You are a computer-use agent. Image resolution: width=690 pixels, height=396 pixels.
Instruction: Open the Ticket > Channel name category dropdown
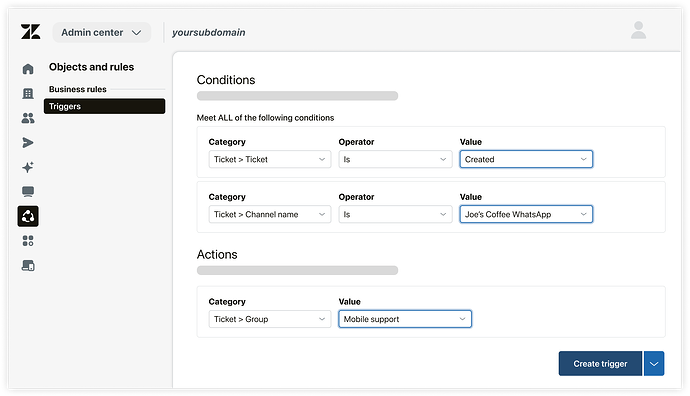270,214
